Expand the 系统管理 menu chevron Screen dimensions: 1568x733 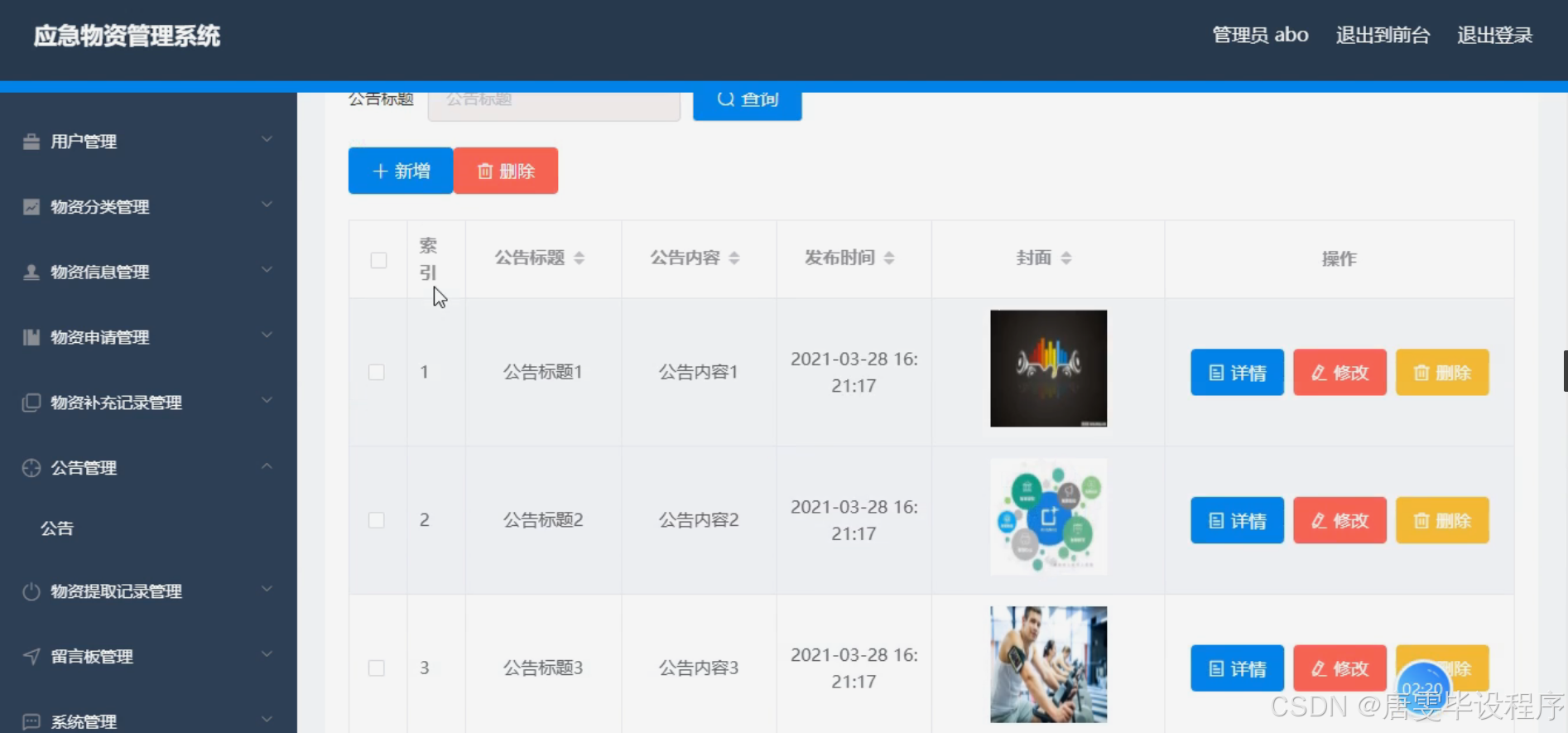267,720
